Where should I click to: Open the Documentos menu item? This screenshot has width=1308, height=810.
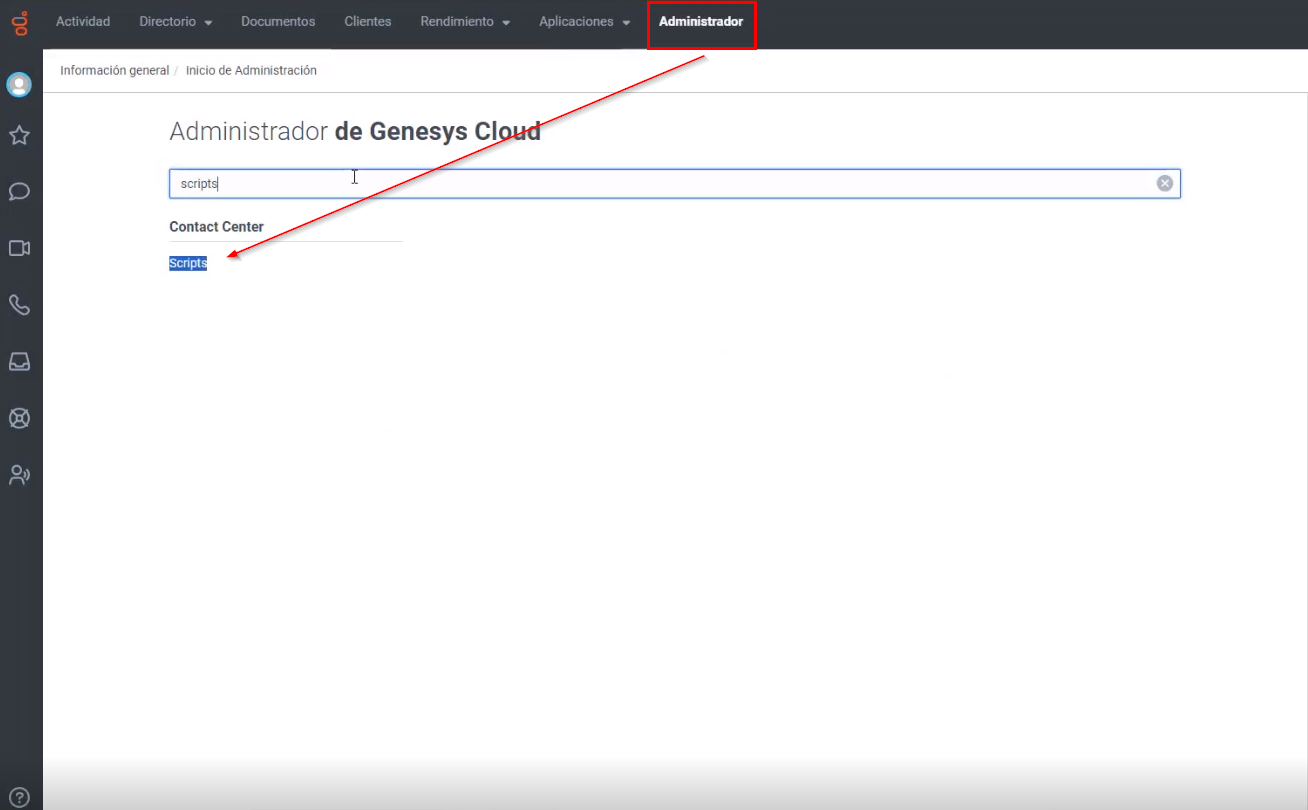278,21
